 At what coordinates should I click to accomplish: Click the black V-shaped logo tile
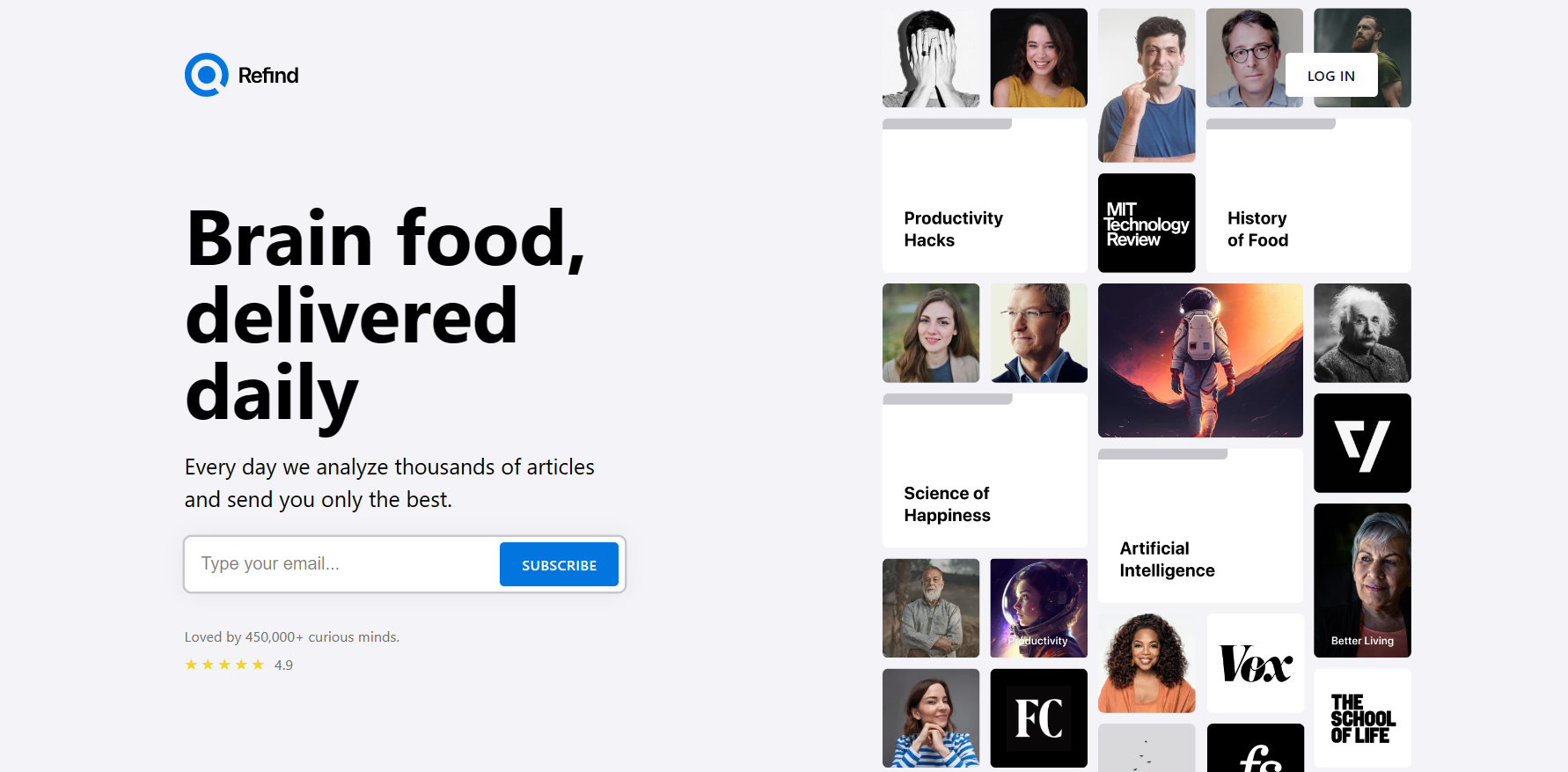[x=1362, y=443]
